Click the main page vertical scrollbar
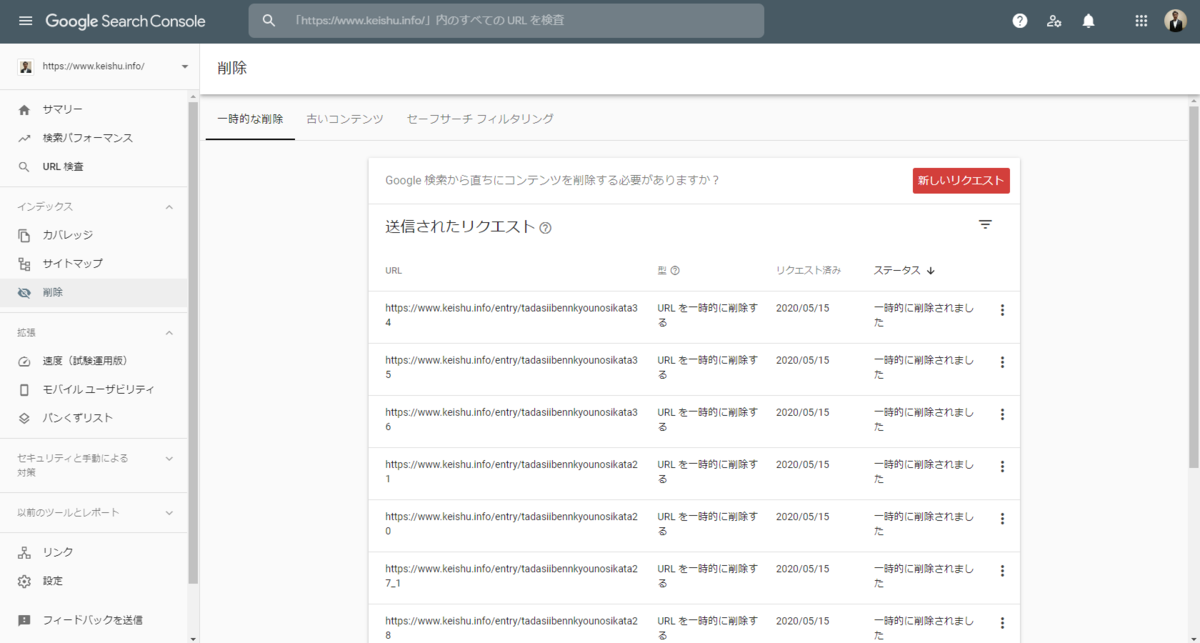The image size is (1200, 643). 1194,285
